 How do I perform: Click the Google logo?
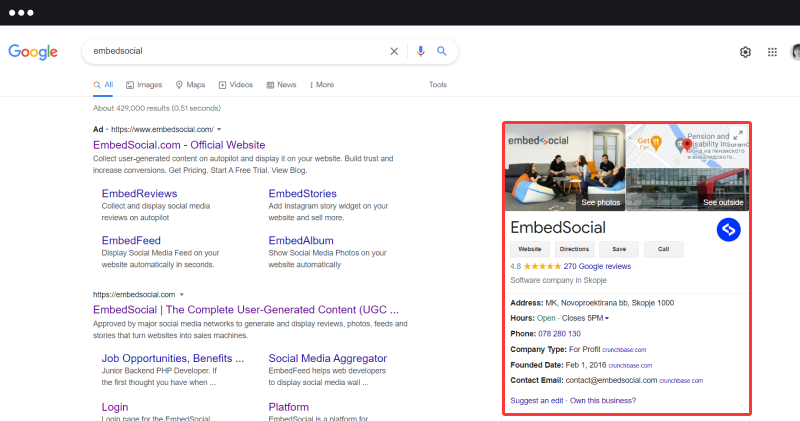(x=33, y=51)
